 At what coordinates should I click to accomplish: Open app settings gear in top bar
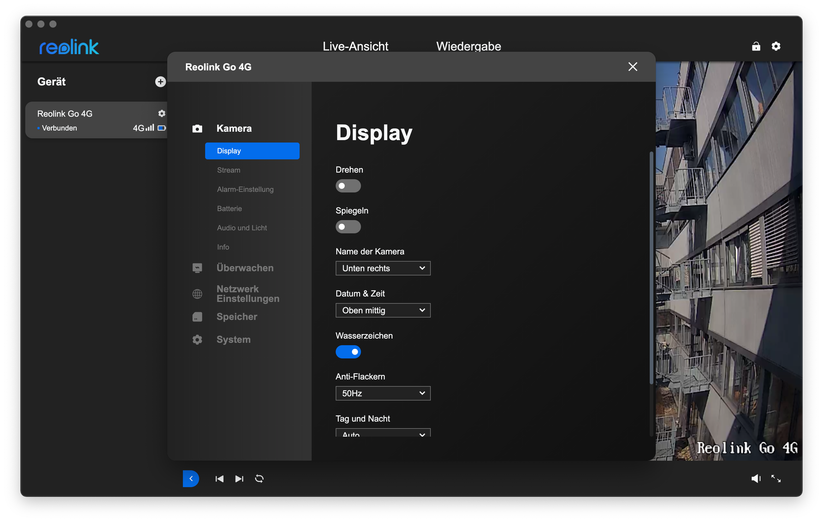pos(776,46)
